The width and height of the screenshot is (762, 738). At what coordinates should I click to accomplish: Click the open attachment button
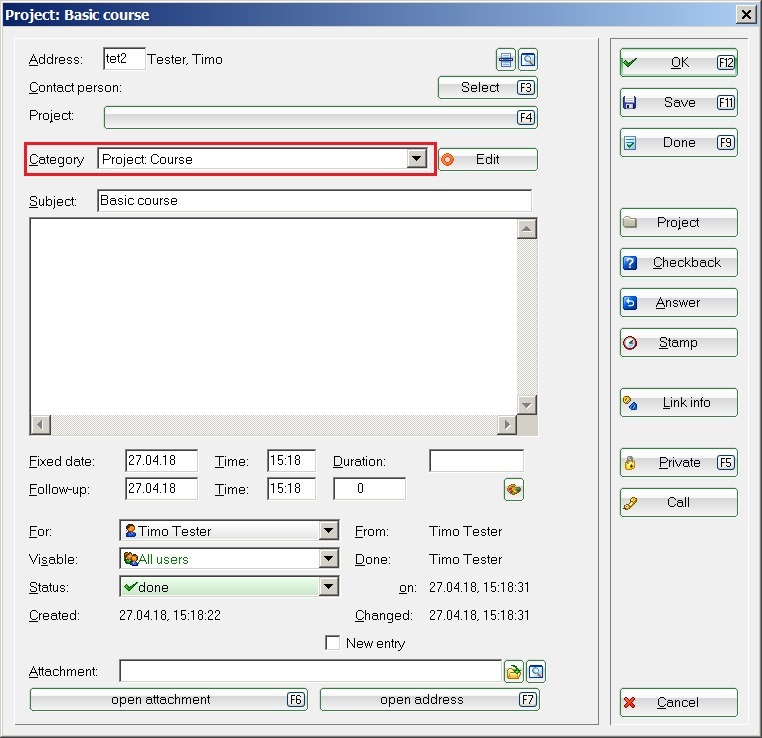click(x=168, y=700)
